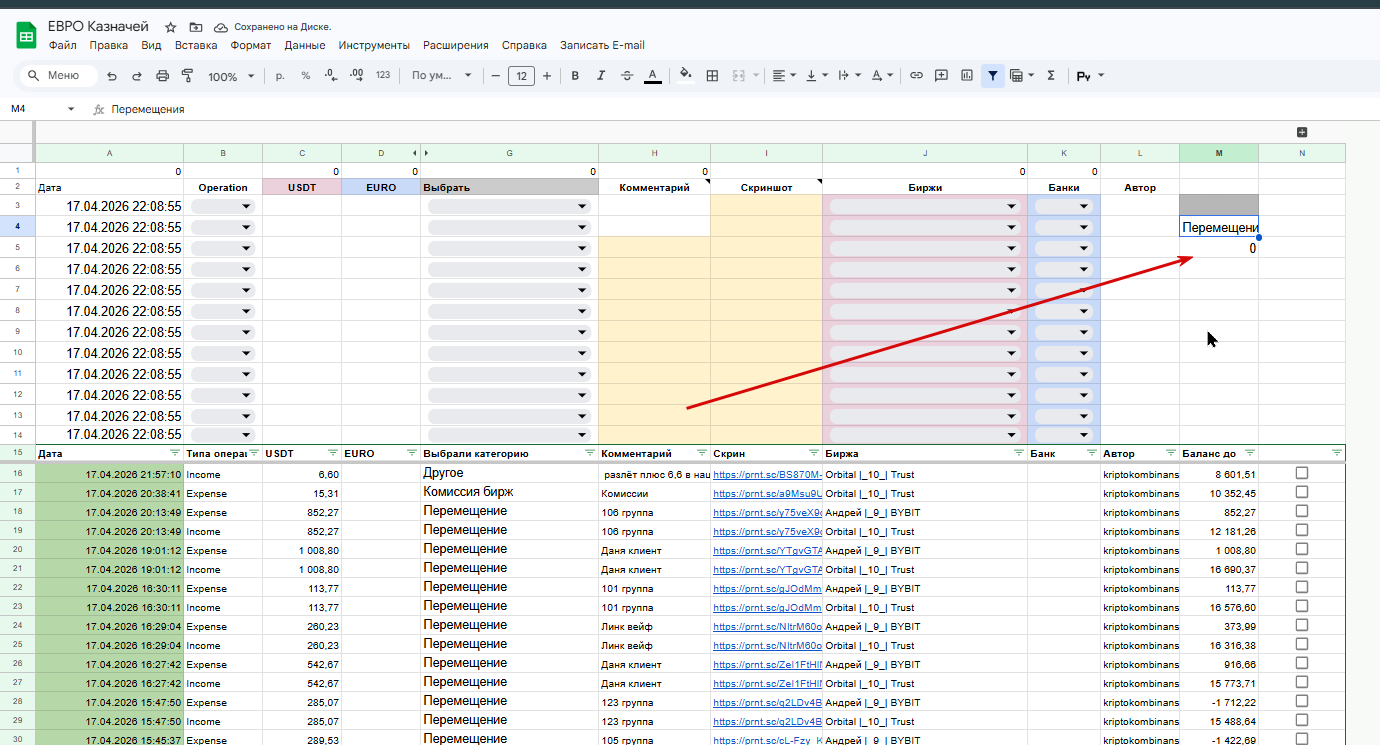1380x745 pixels.
Task: Toggle the filter funnel button
Action: [x=993, y=76]
